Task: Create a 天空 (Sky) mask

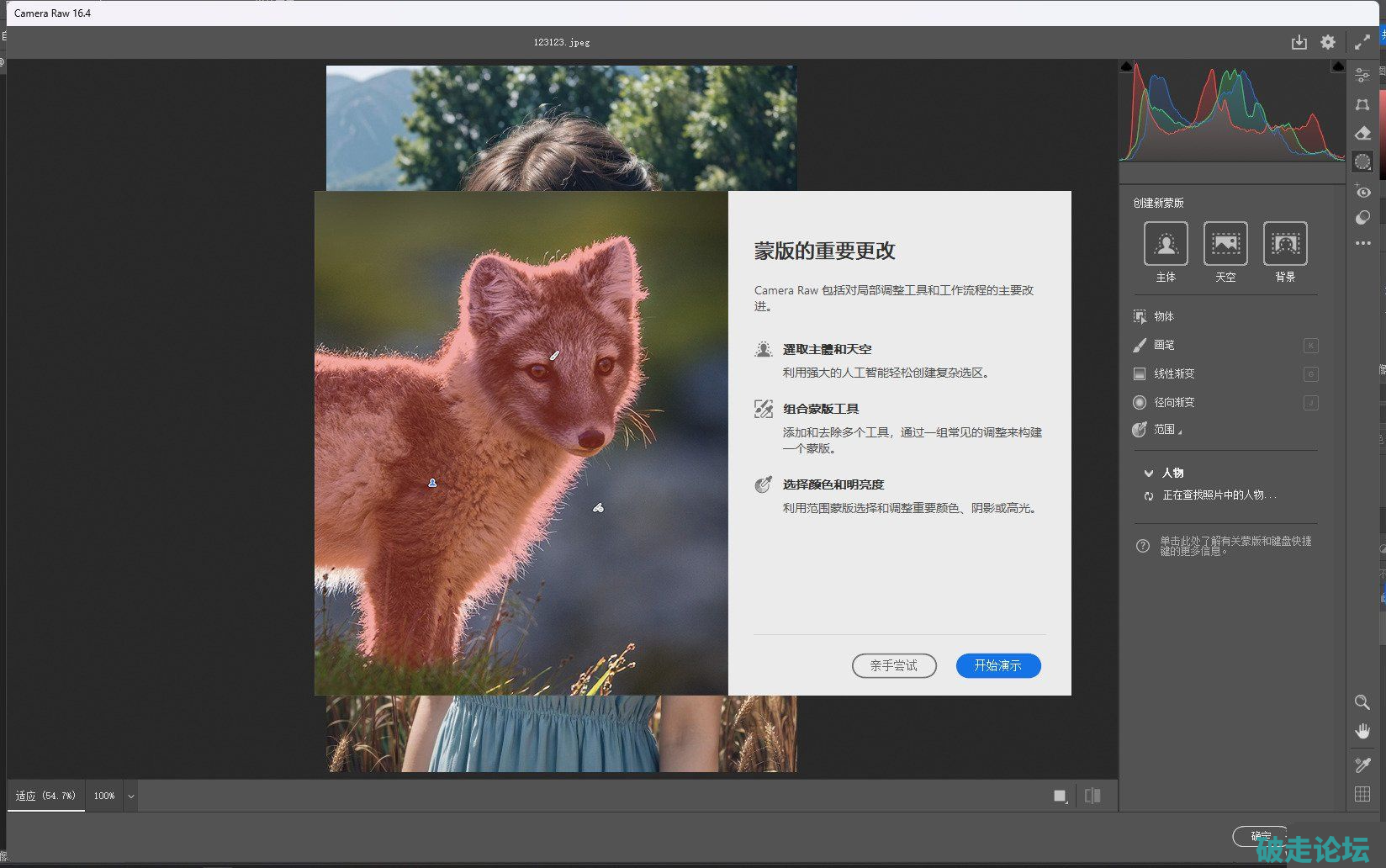Action: (1225, 244)
